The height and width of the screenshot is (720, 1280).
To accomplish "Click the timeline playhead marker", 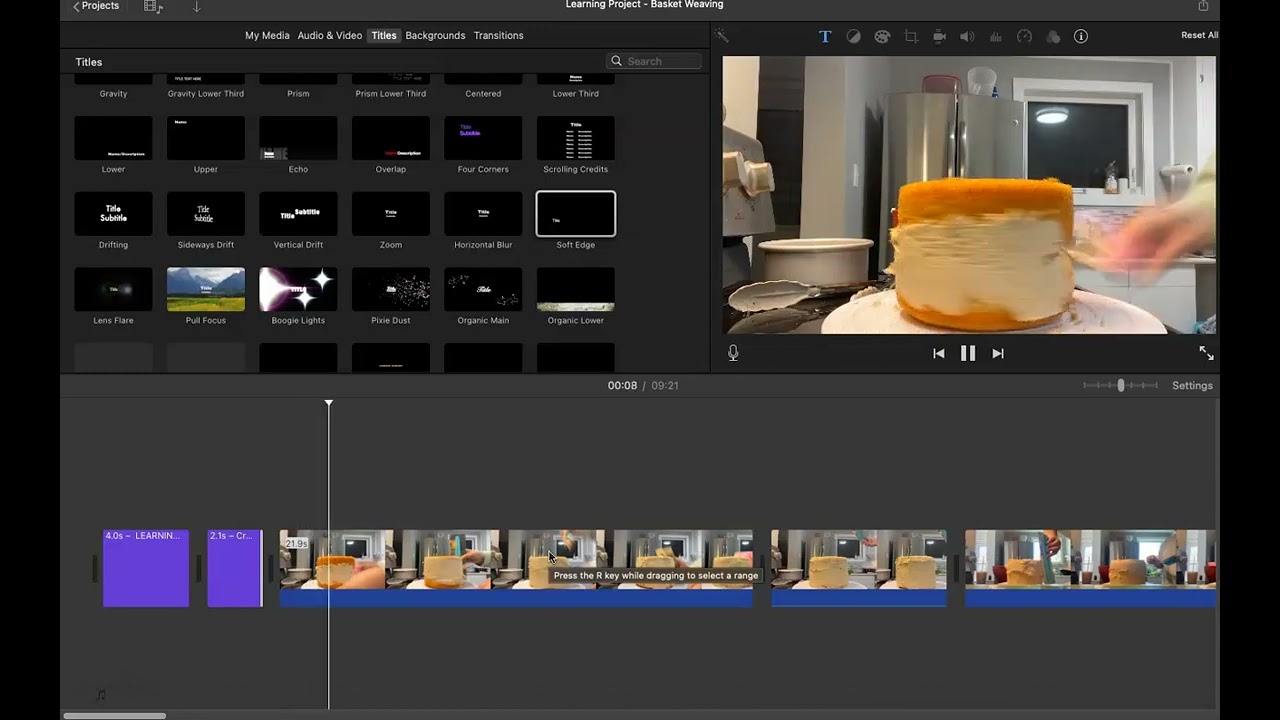I will 329,403.
